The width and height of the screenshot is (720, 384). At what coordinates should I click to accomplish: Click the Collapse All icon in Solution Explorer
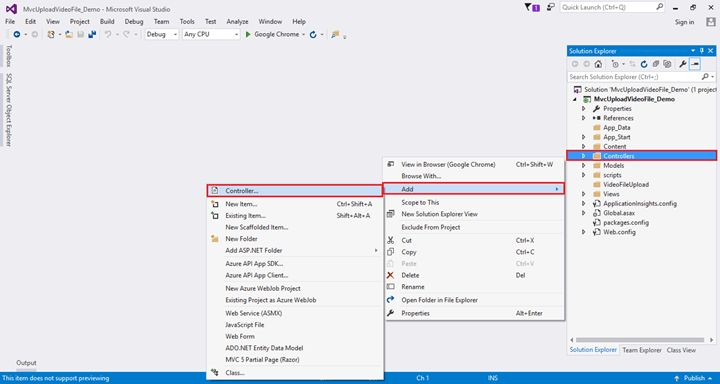(x=656, y=64)
